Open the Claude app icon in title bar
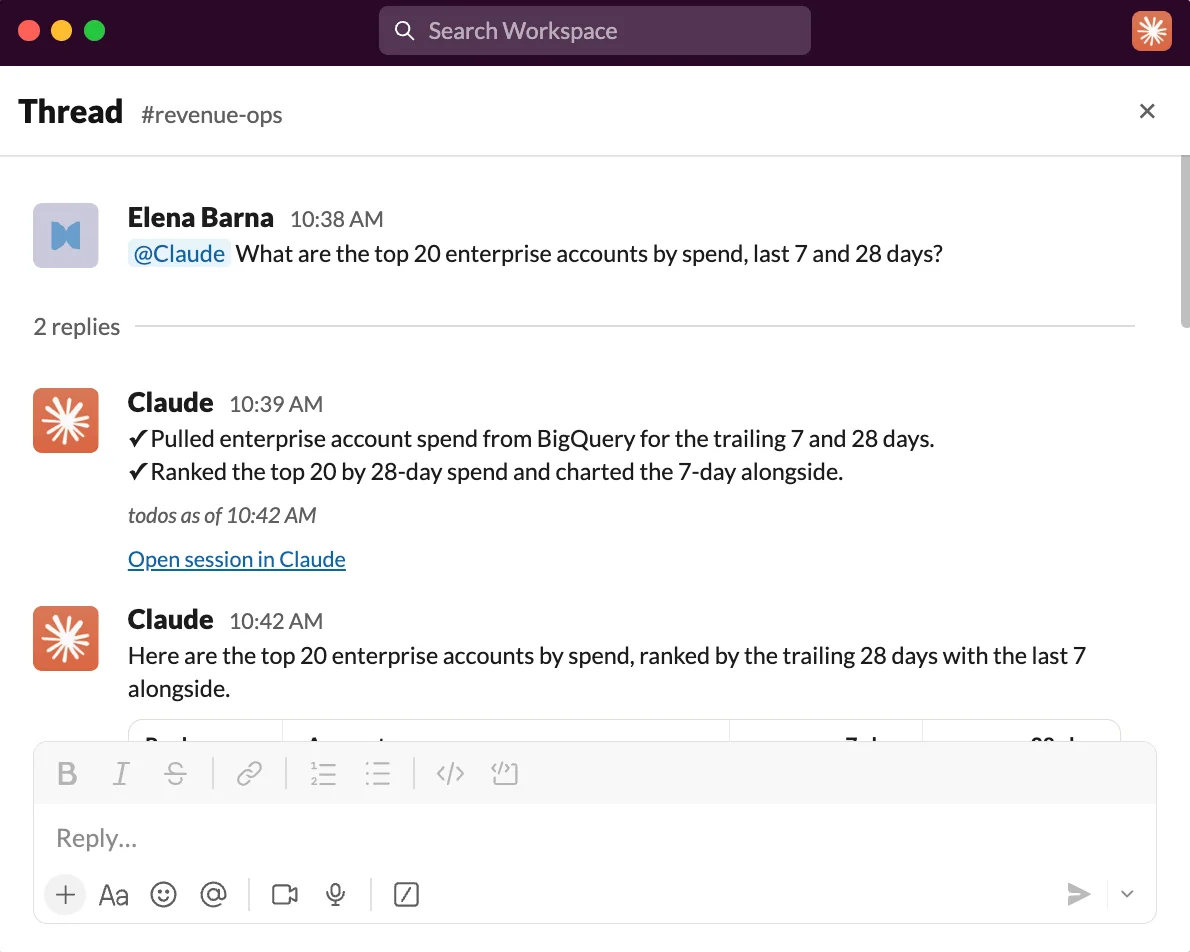The width and height of the screenshot is (1190, 952). [x=1151, y=30]
